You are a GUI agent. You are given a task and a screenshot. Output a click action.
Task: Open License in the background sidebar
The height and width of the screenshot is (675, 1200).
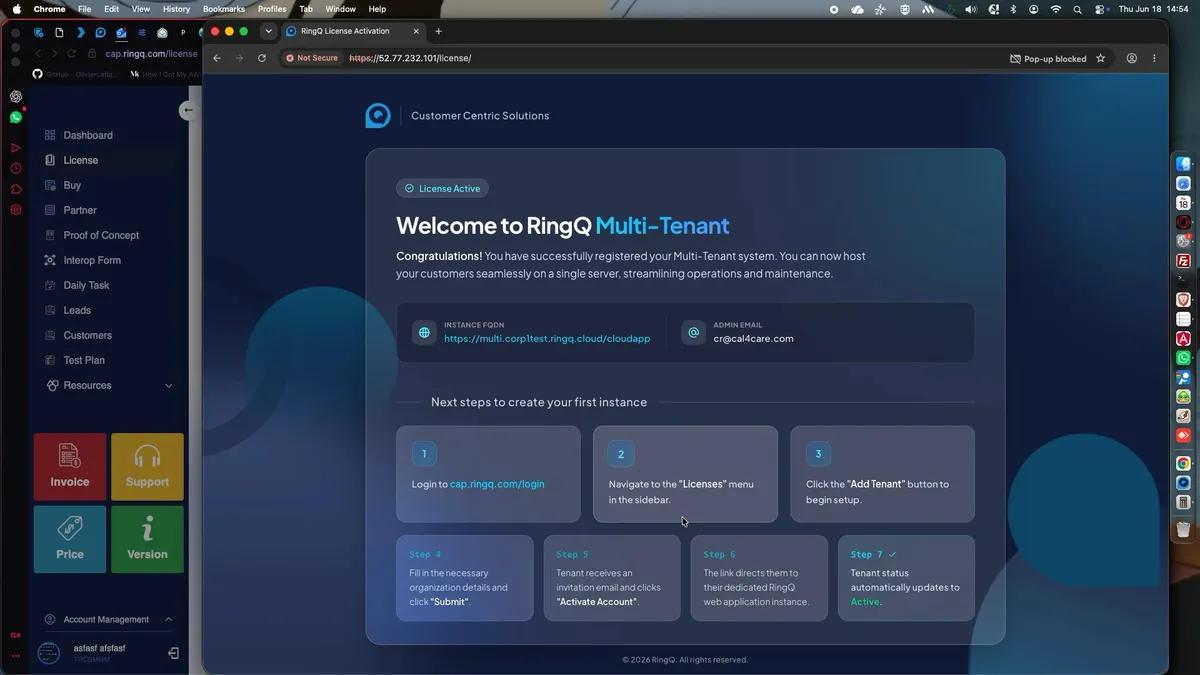(80, 160)
